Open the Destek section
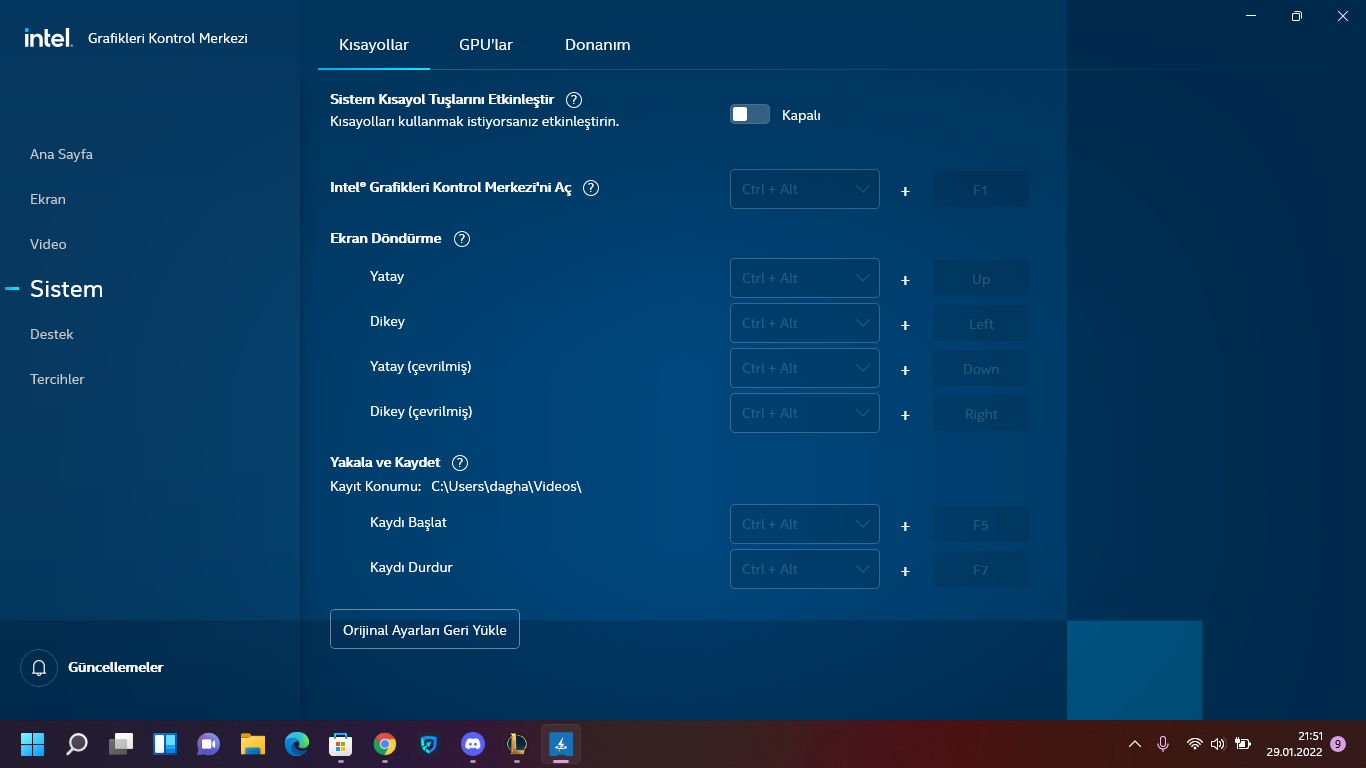The image size is (1366, 768). (x=52, y=334)
